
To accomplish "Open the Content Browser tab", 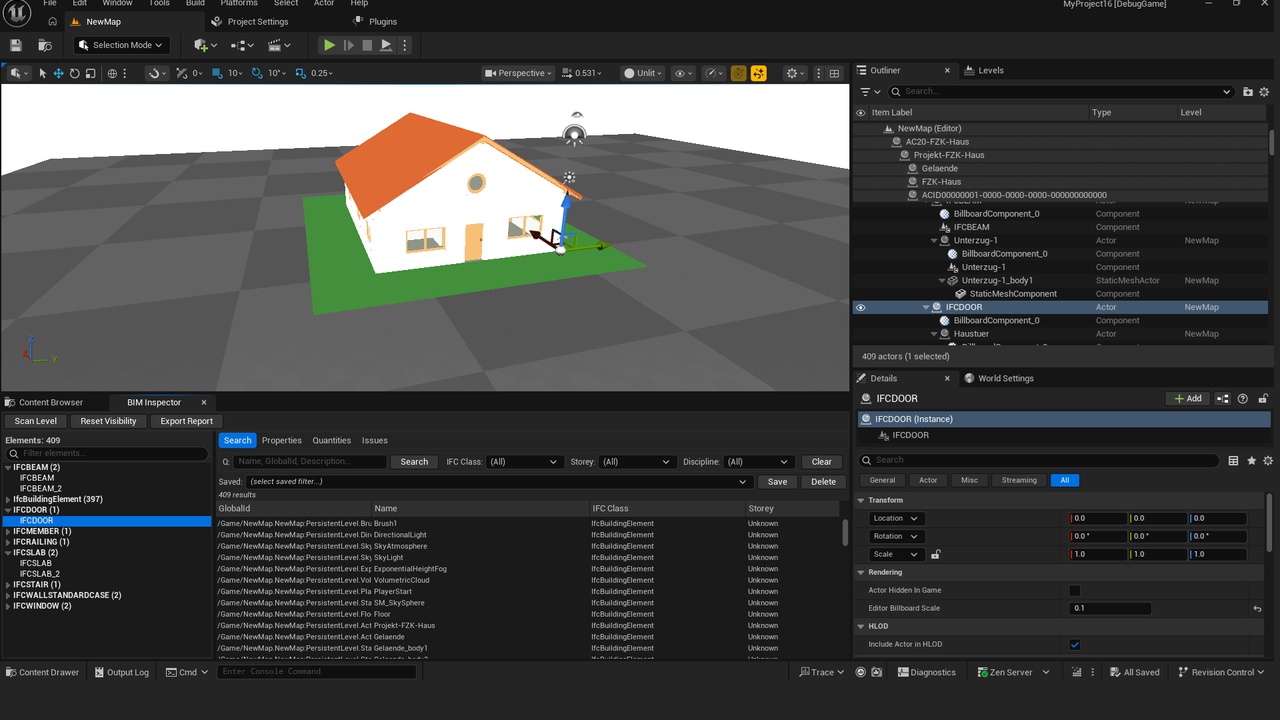I will coord(51,402).
